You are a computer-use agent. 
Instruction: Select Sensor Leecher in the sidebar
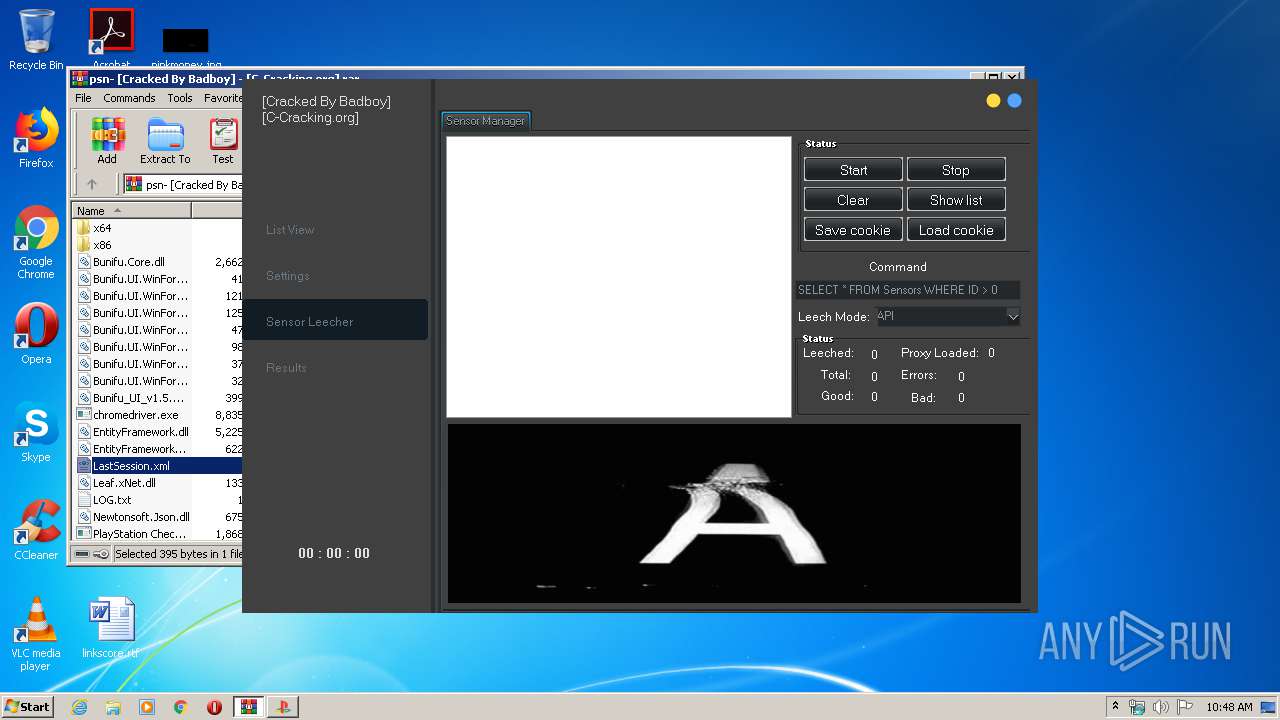click(x=335, y=320)
